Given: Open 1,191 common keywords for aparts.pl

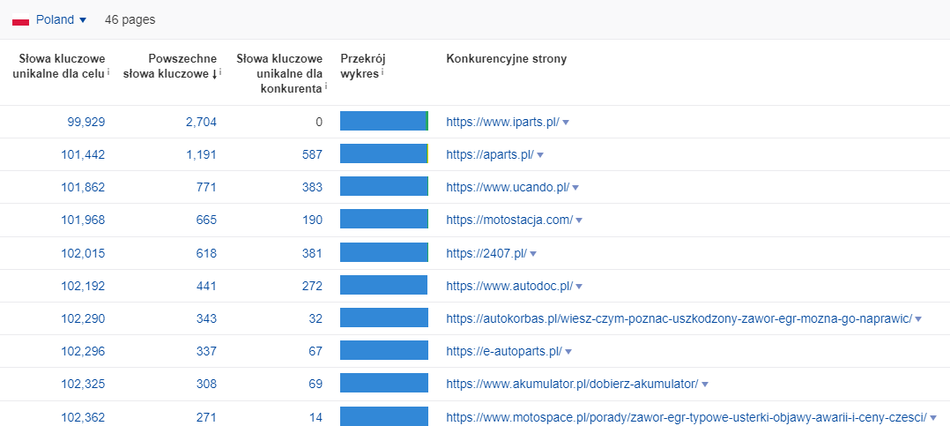Looking at the screenshot, I should point(200,155).
